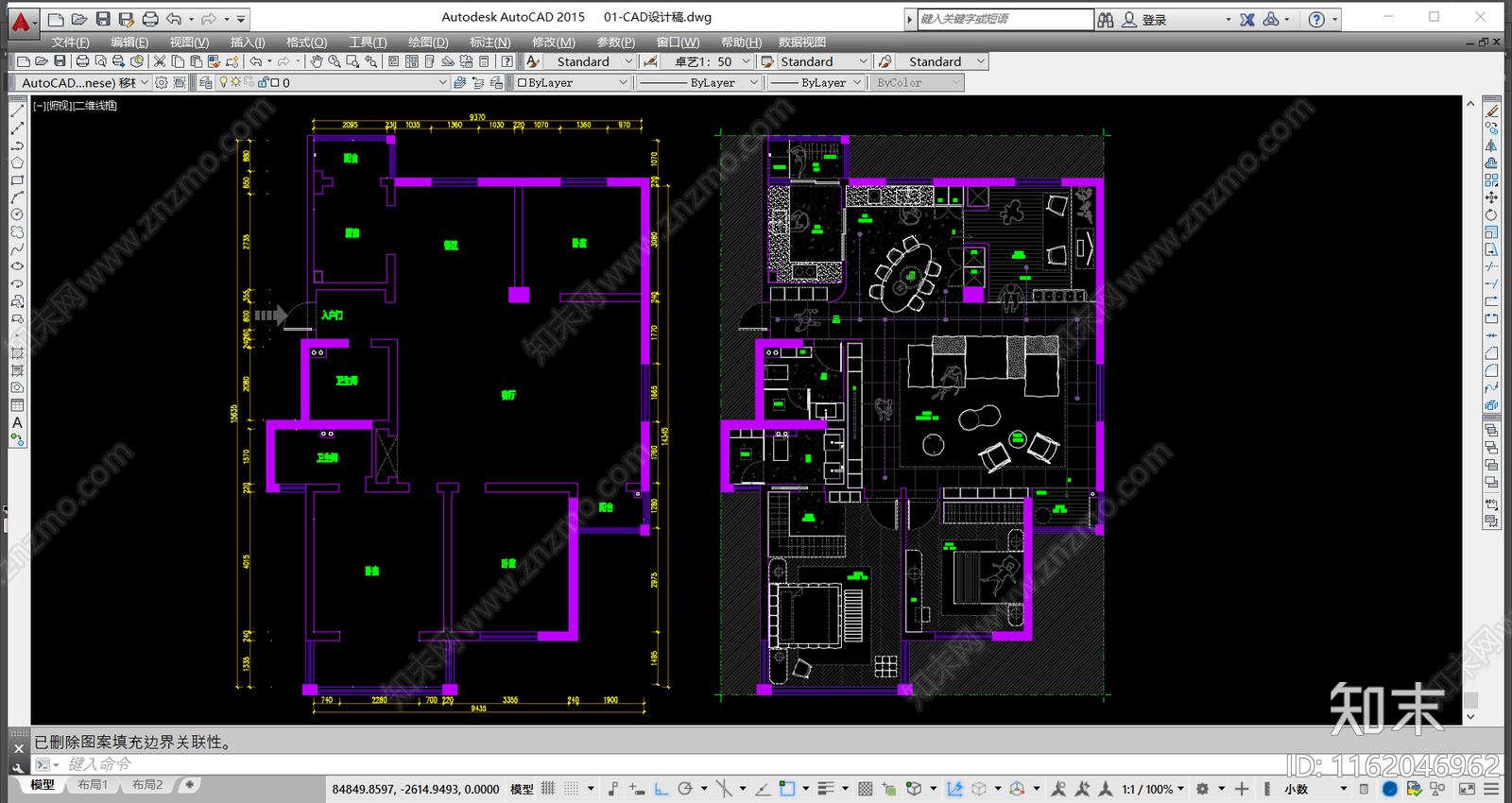Open the 修改(M) menu
1512x803 pixels.
coord(554,42)
